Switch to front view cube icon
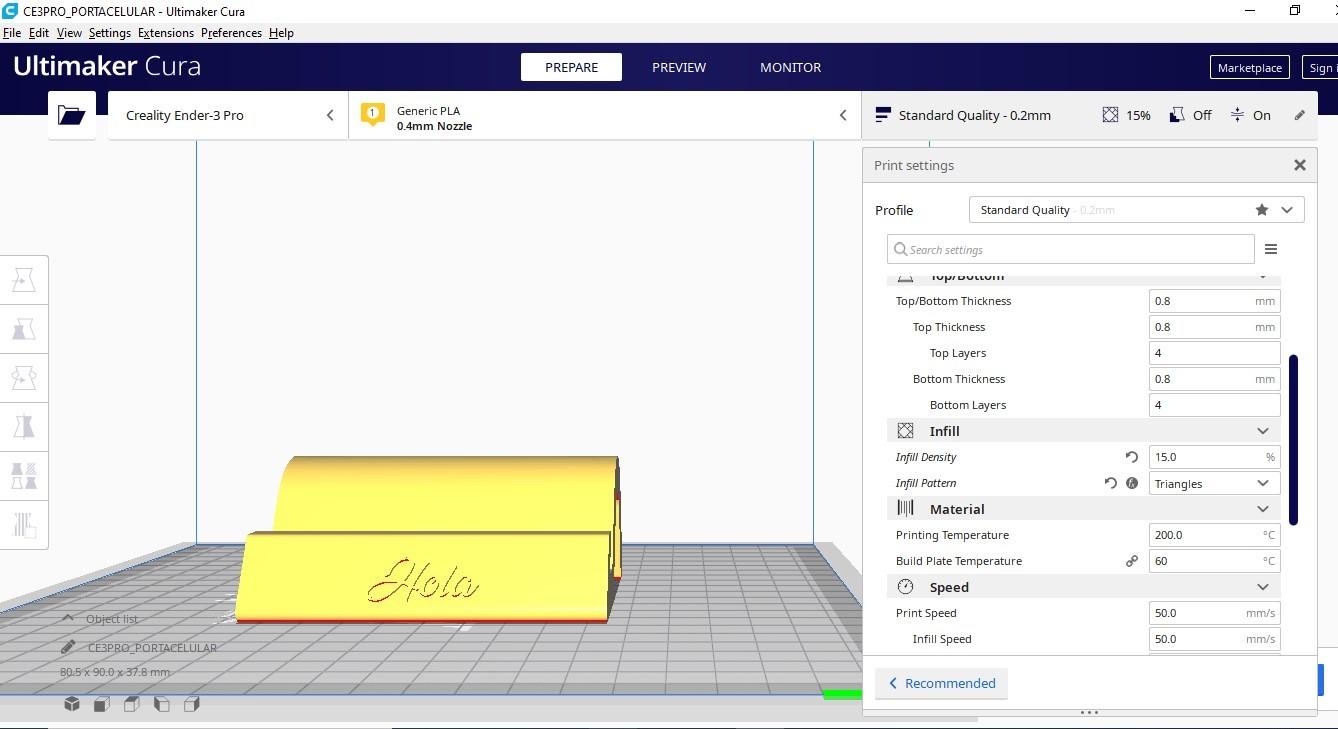 102,704
